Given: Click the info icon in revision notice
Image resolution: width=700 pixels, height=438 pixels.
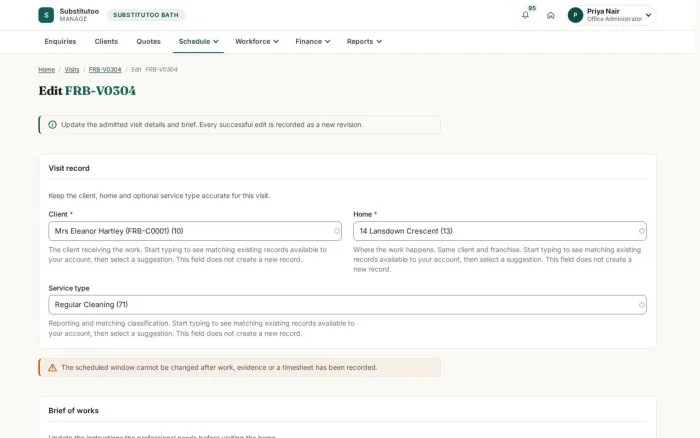Looking at the screenshot, I should click(52, 125).
